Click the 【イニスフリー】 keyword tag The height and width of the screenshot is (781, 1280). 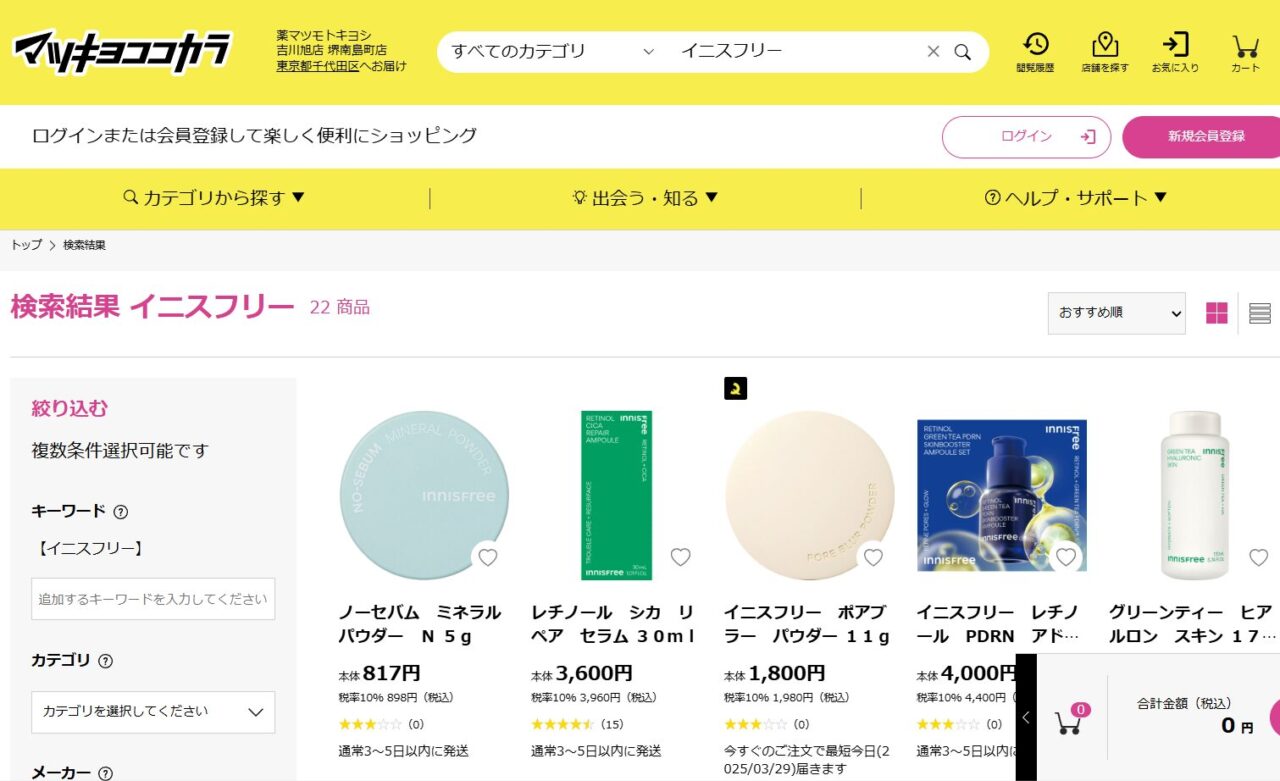pos(89,548)
